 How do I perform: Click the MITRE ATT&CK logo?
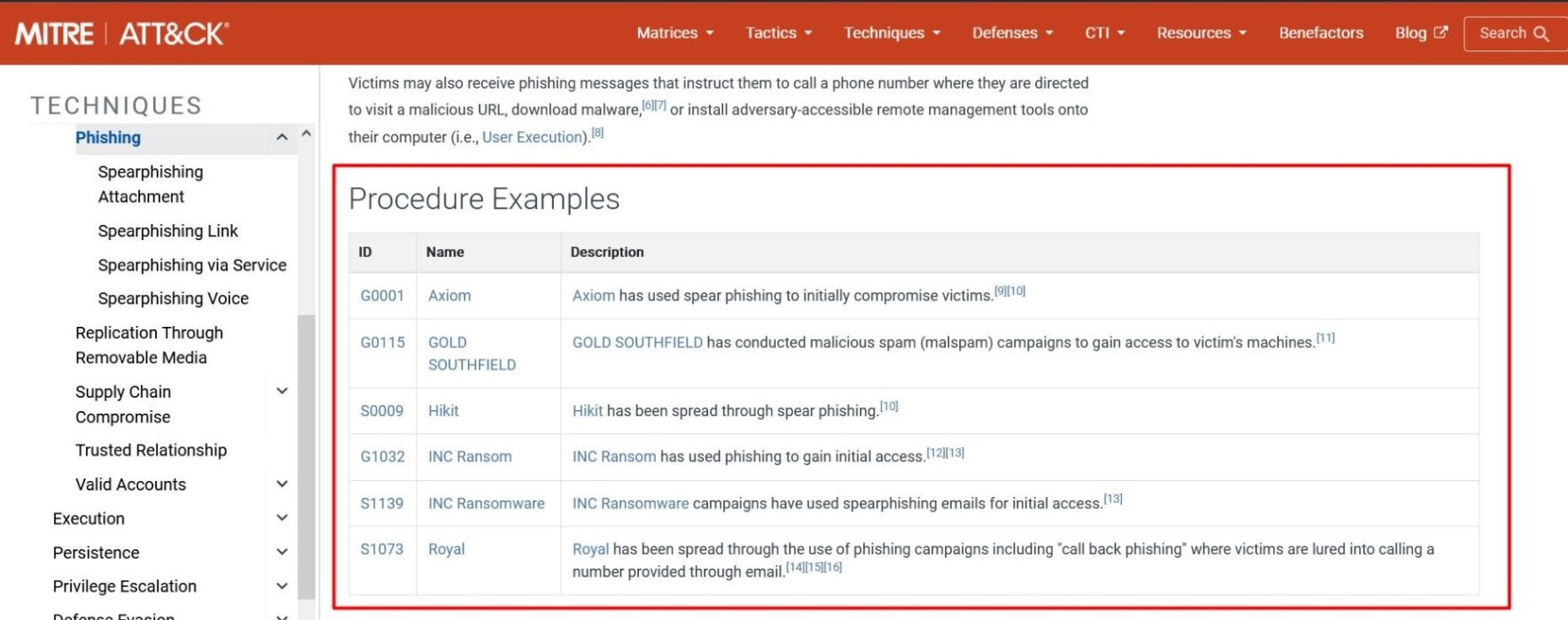121,34
